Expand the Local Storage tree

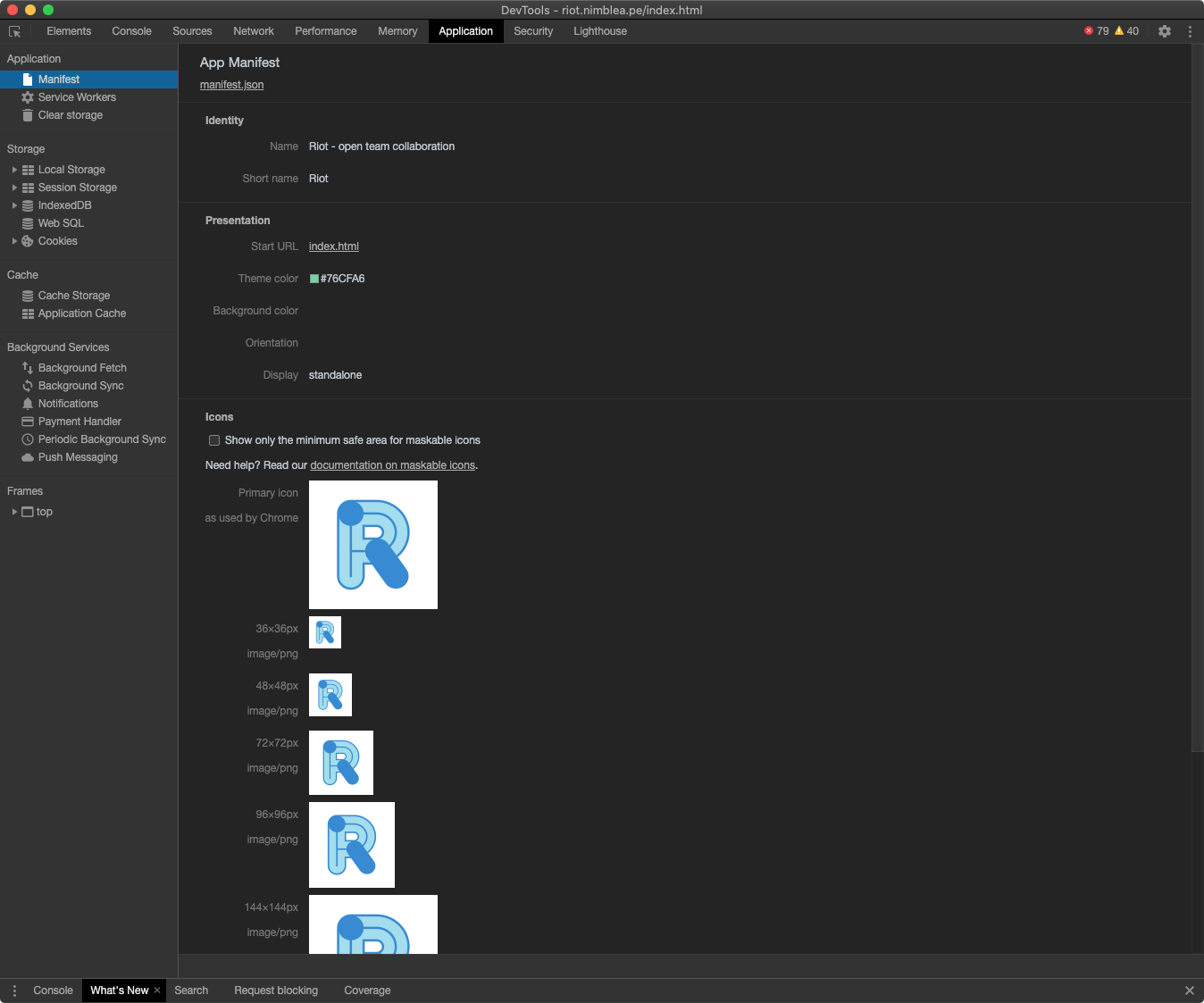pyautogui.click(x=14, y=170)
